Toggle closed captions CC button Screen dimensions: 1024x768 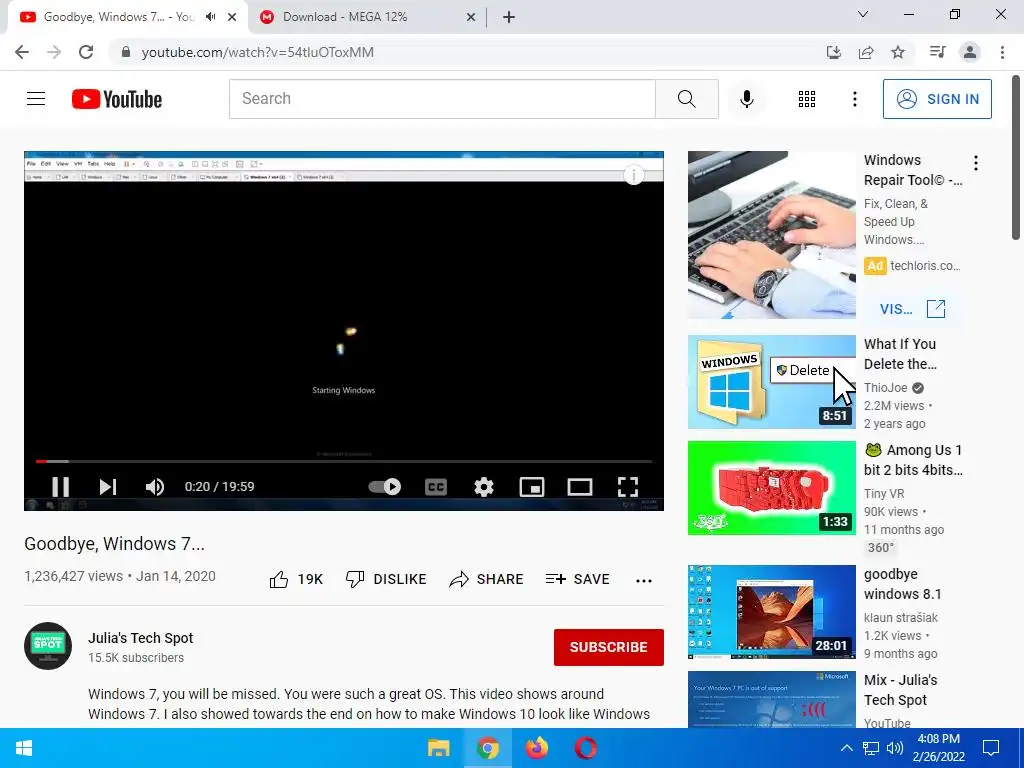point(436,487)
